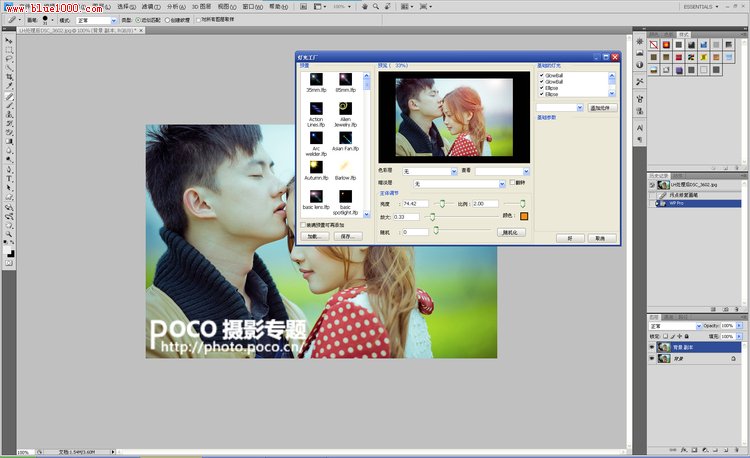Switch to the Actions tab beside History
The height and width of the screenshot is (458, 750).
click(678, 176)
